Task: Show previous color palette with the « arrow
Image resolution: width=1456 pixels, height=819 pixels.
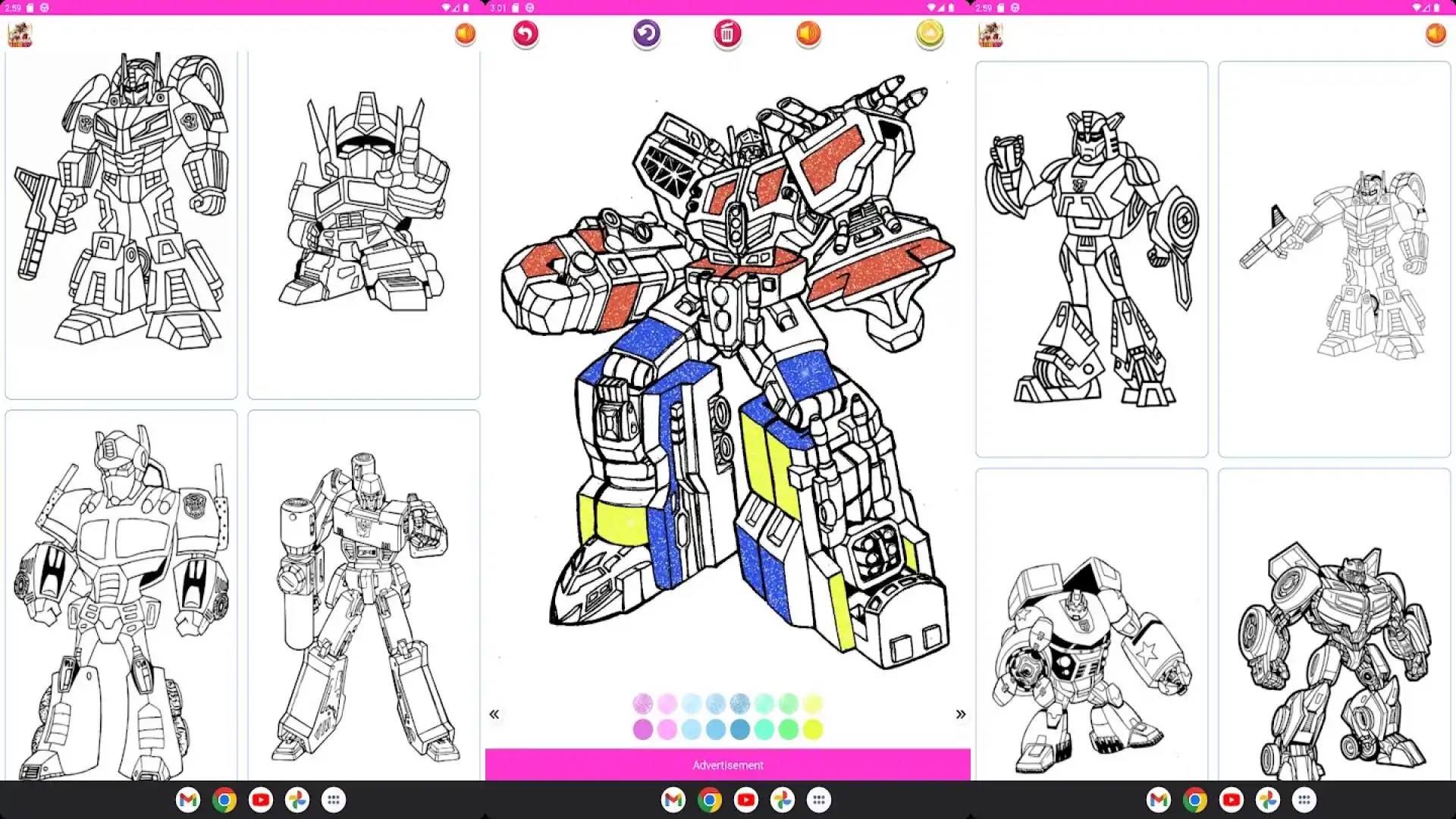Action: coord(494,714)
